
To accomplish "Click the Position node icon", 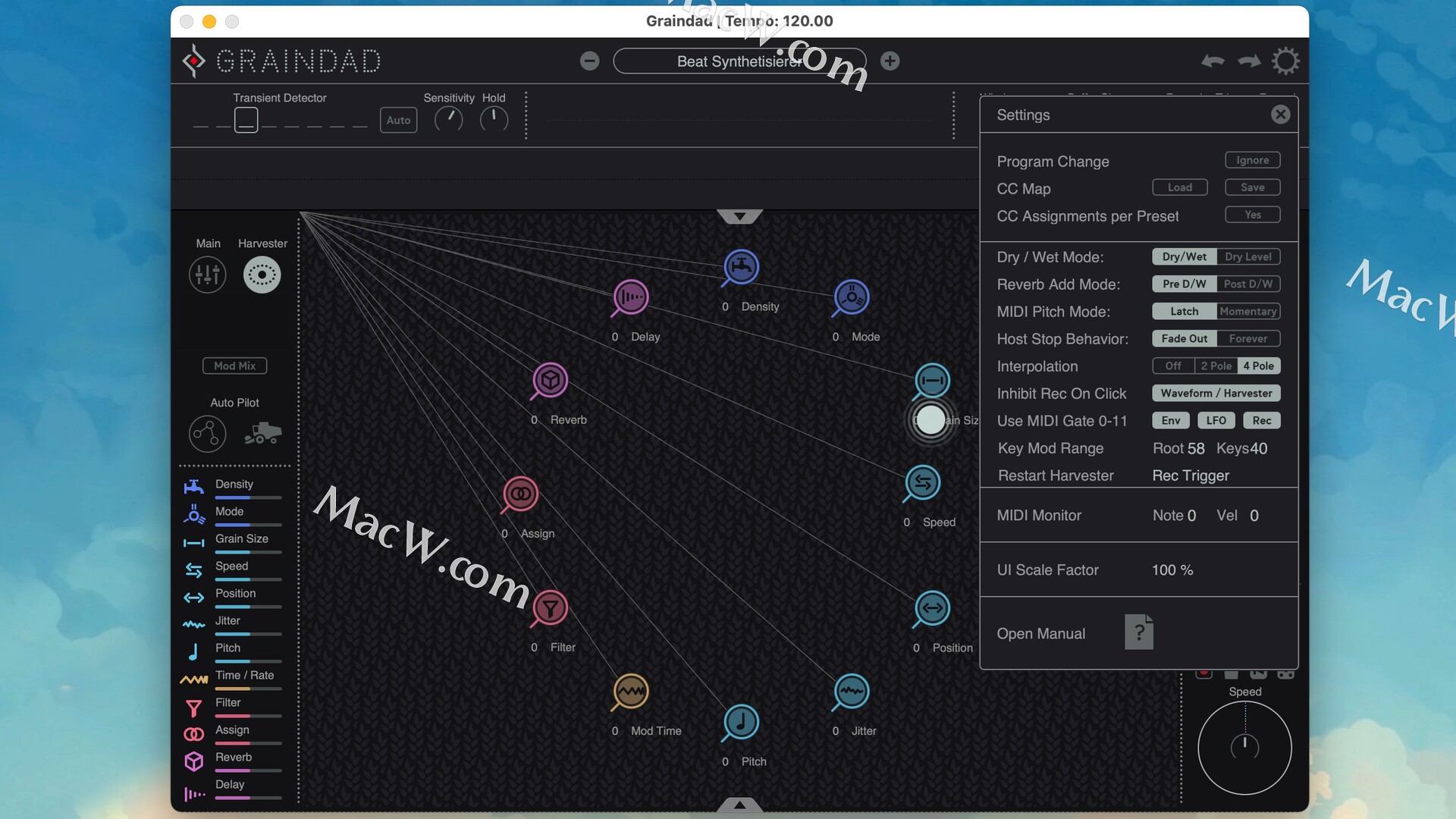I will [932, 608].
